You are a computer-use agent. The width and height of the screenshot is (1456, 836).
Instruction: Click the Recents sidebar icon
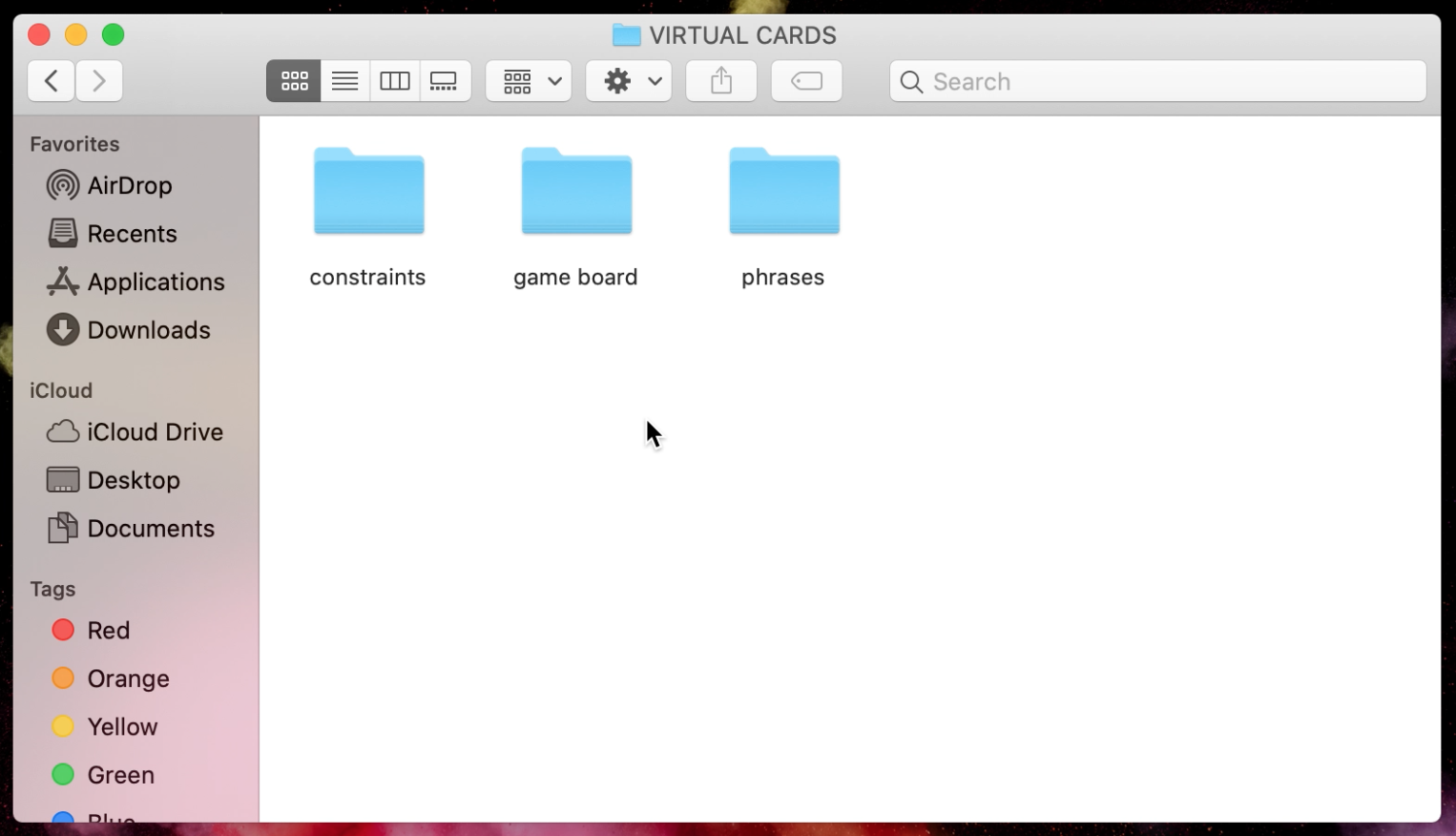(63, 233)
